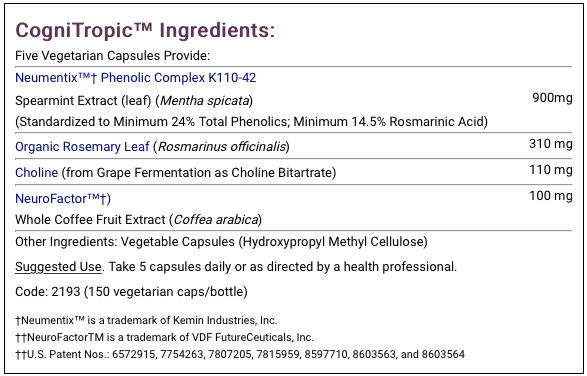Image resolution: width=587 pixels, height=376 pixels.
Task: Click the Suggested Use underlined text
Action: [58, 267]
